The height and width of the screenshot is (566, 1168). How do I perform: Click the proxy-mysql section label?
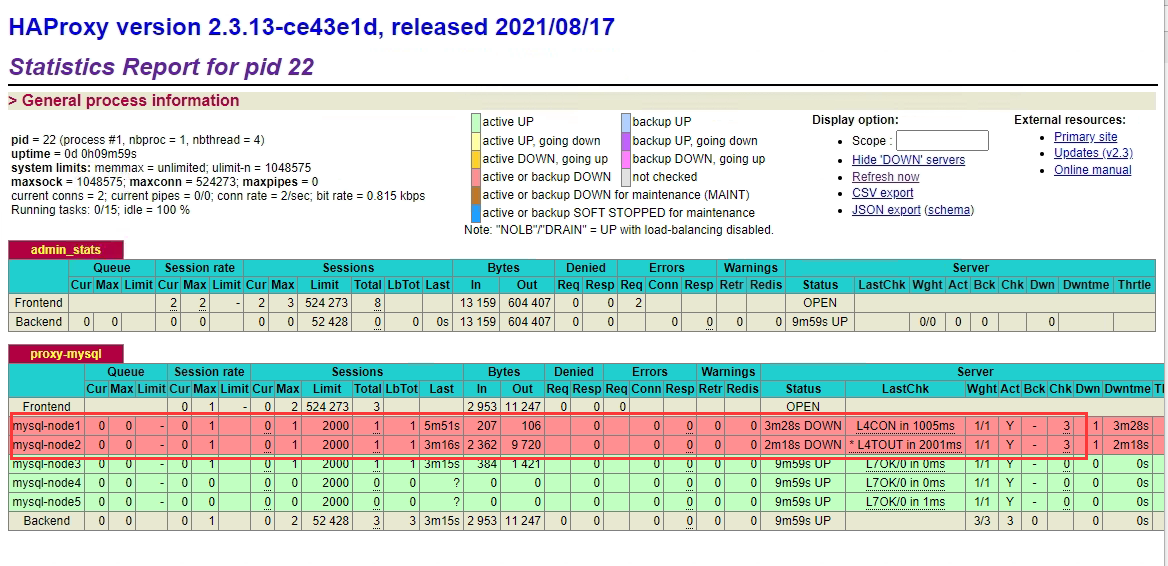[66, 354]
